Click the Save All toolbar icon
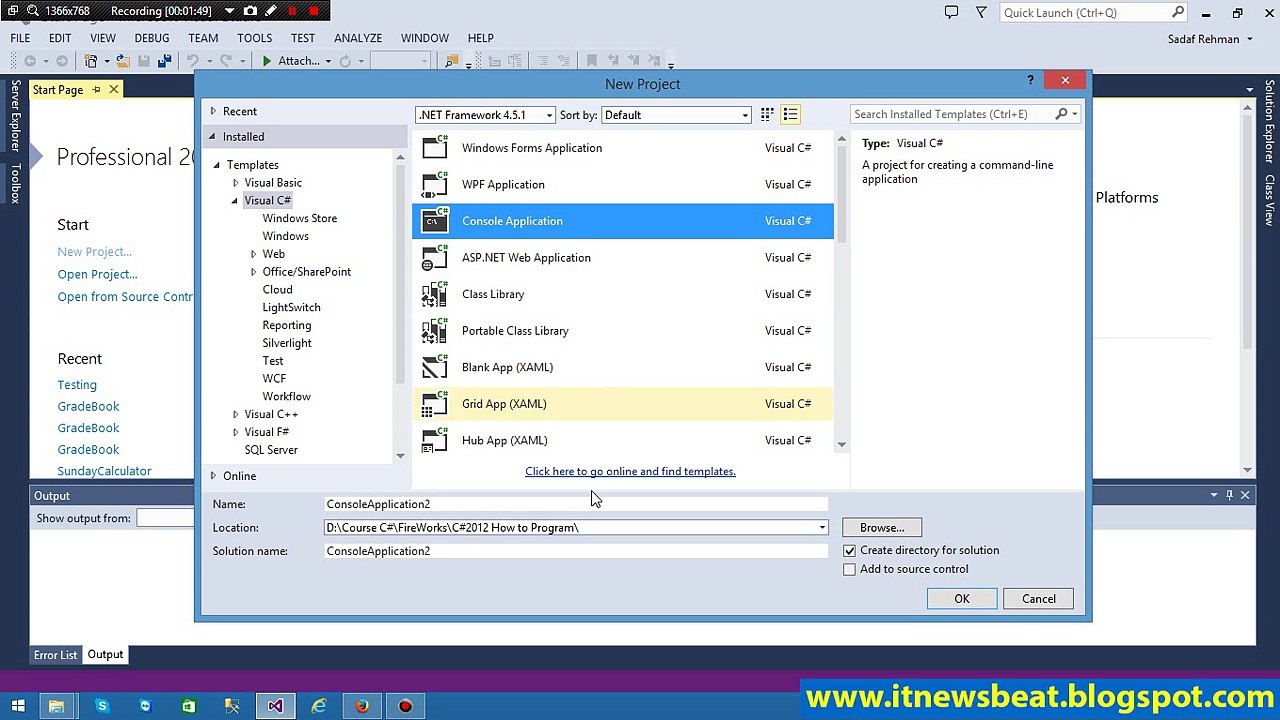The width and height of the screenshot is (1280, 720). (164, 61)
